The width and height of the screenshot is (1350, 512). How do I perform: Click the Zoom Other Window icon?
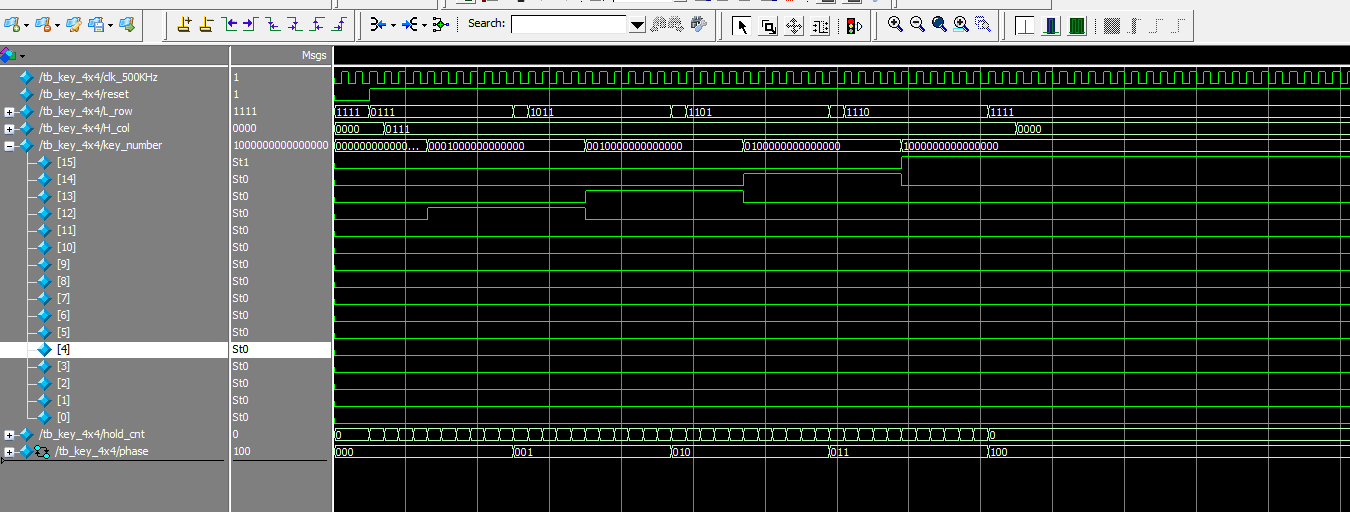pos(983,24)
